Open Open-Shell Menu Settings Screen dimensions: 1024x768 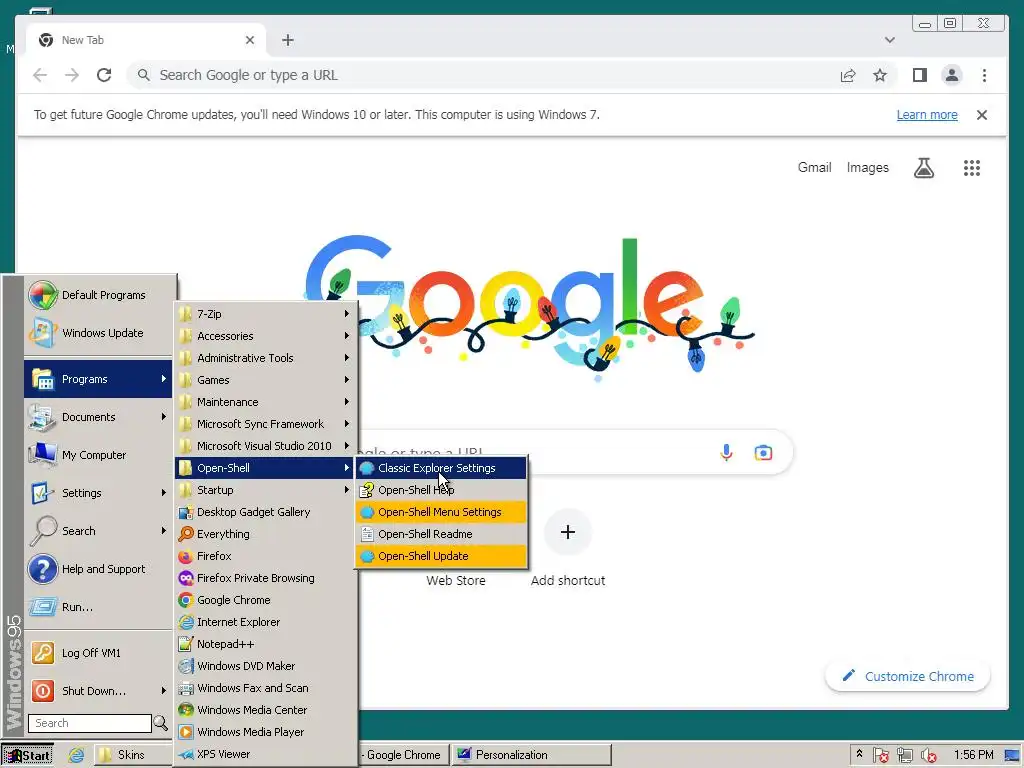(441, 511)
